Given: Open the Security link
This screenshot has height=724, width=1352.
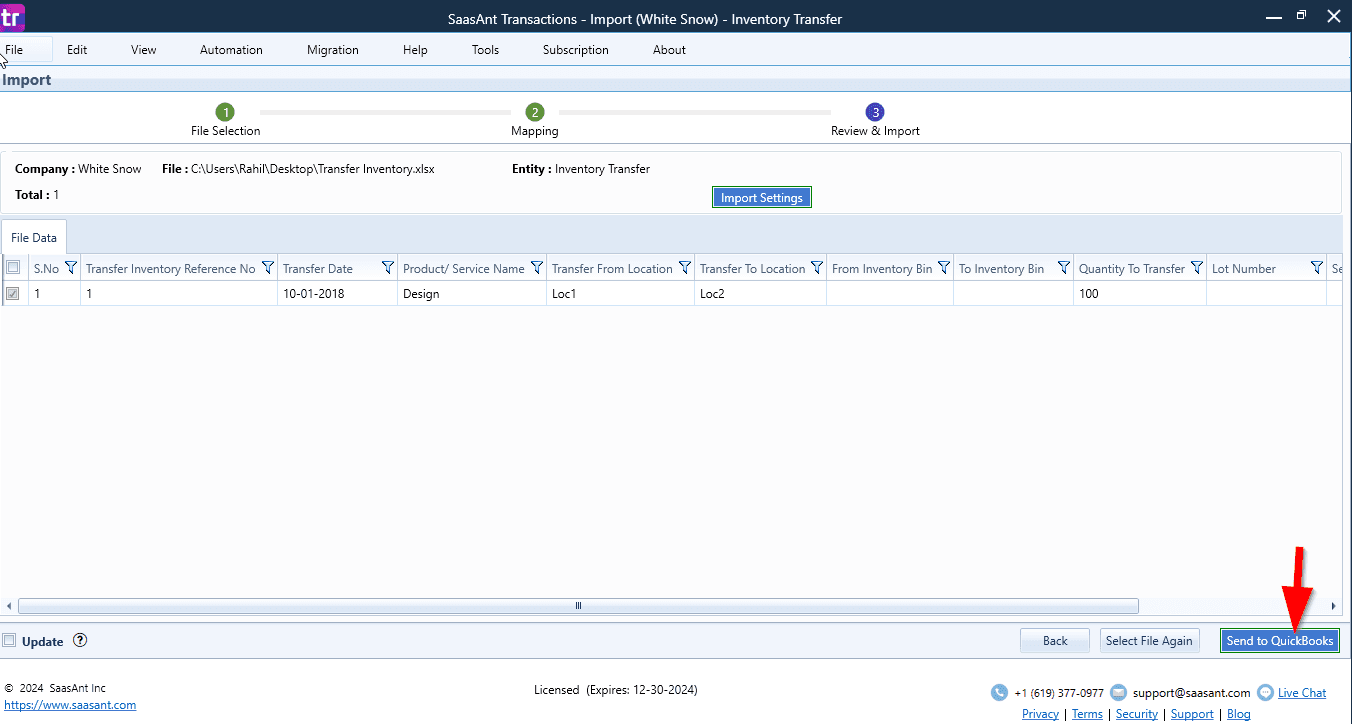Looking at the screenshot, I should click(1136, 714).
